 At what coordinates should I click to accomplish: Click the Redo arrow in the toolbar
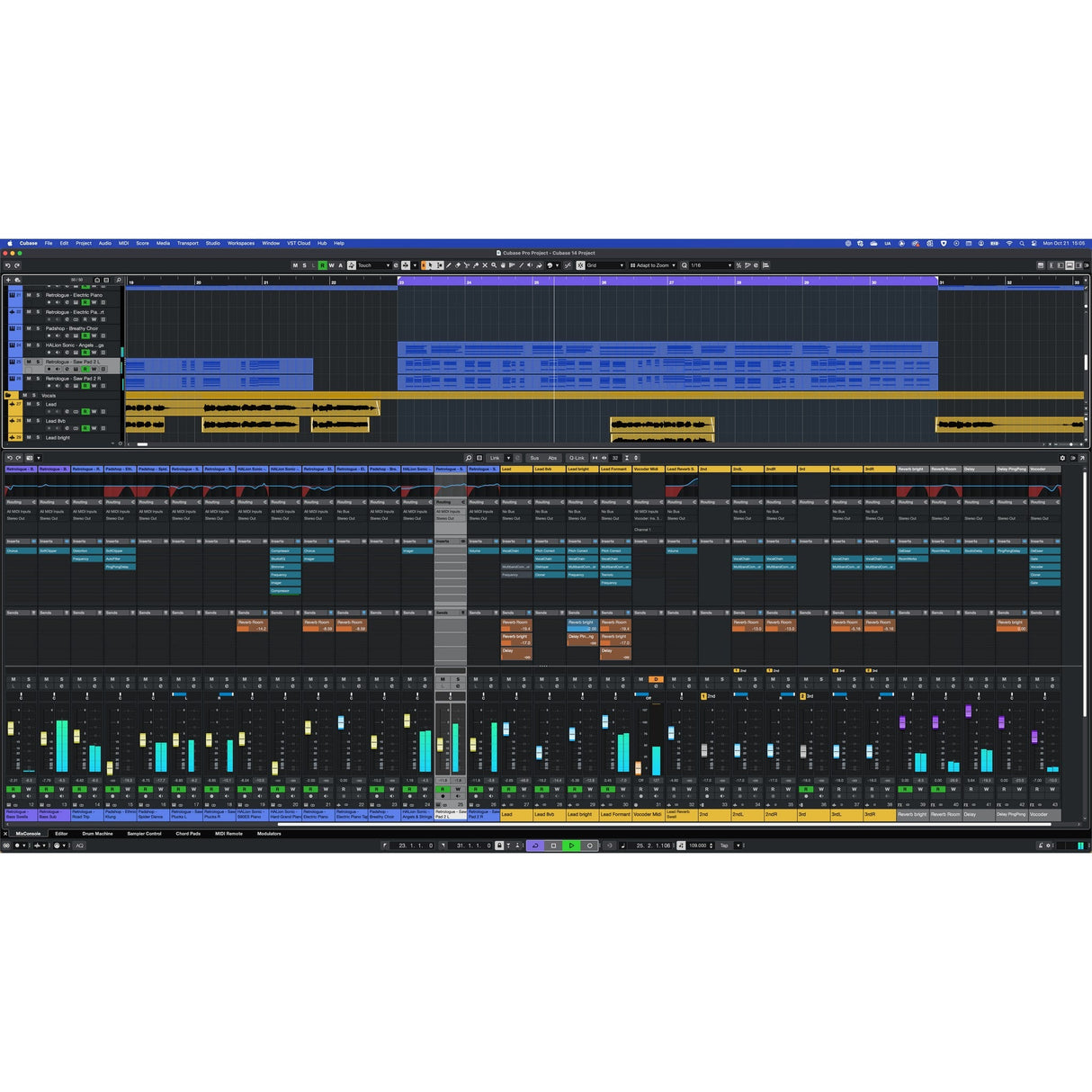[x=17, y=265]
